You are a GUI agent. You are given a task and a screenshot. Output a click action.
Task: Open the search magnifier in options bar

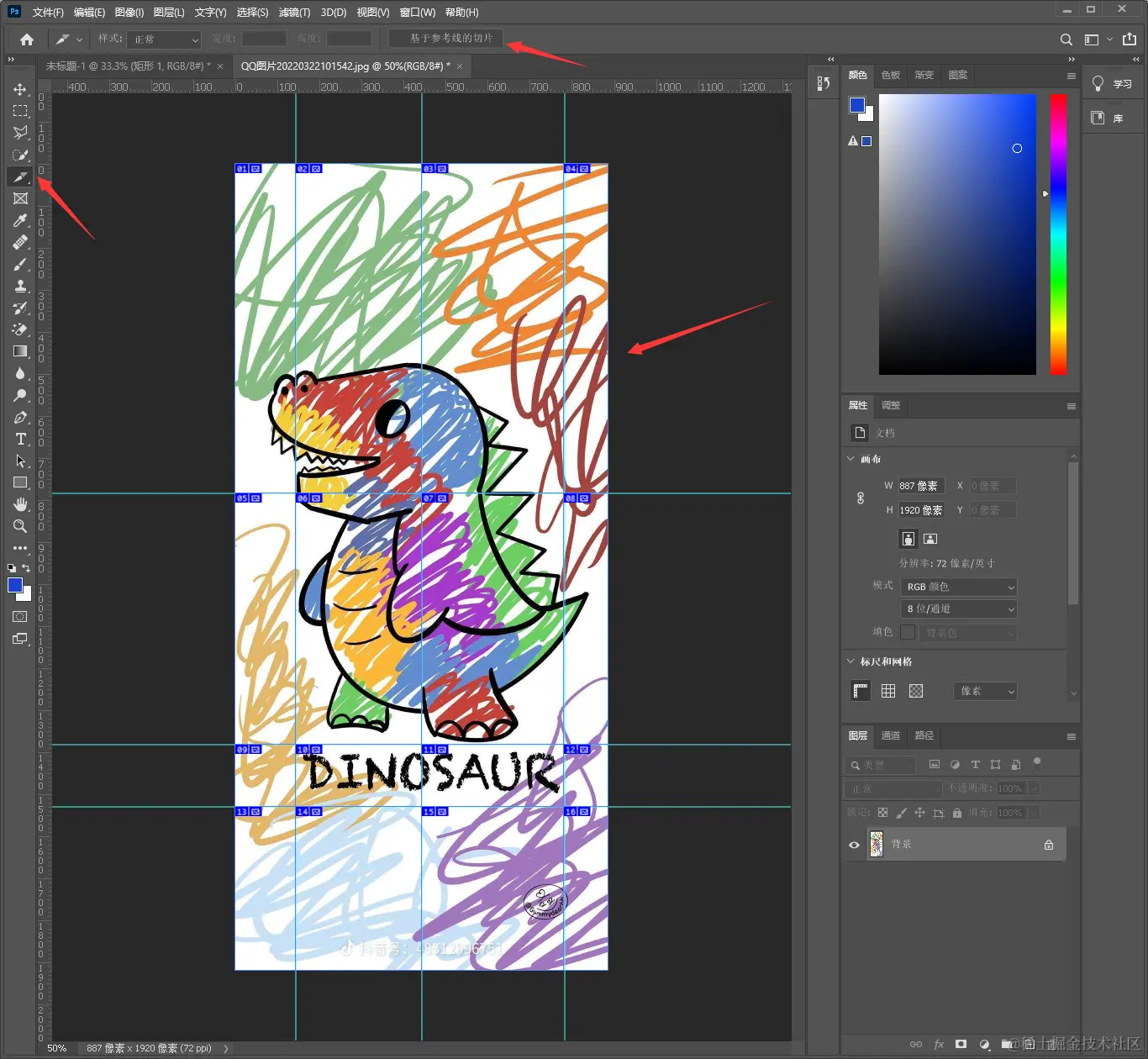point(1066,40)
